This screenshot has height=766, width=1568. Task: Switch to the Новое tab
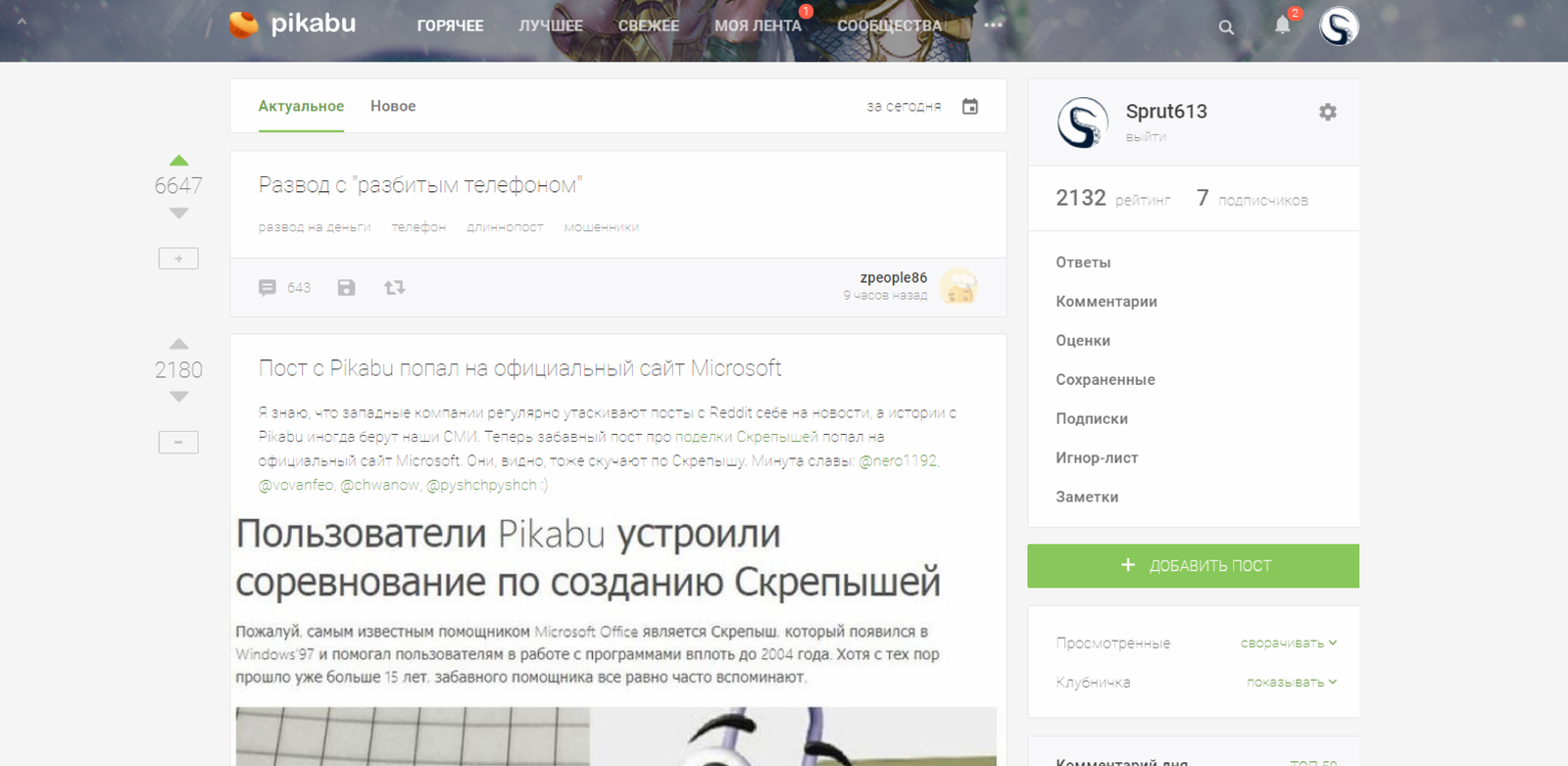(393, 106)
